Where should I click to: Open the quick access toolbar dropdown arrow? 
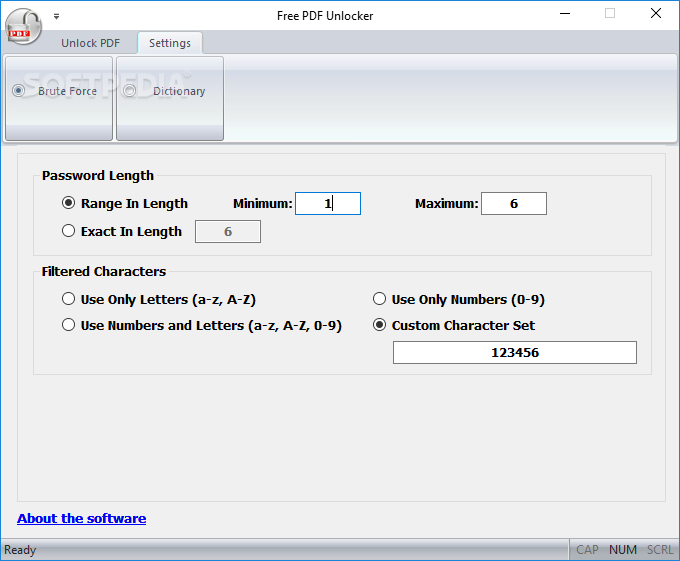56,16
